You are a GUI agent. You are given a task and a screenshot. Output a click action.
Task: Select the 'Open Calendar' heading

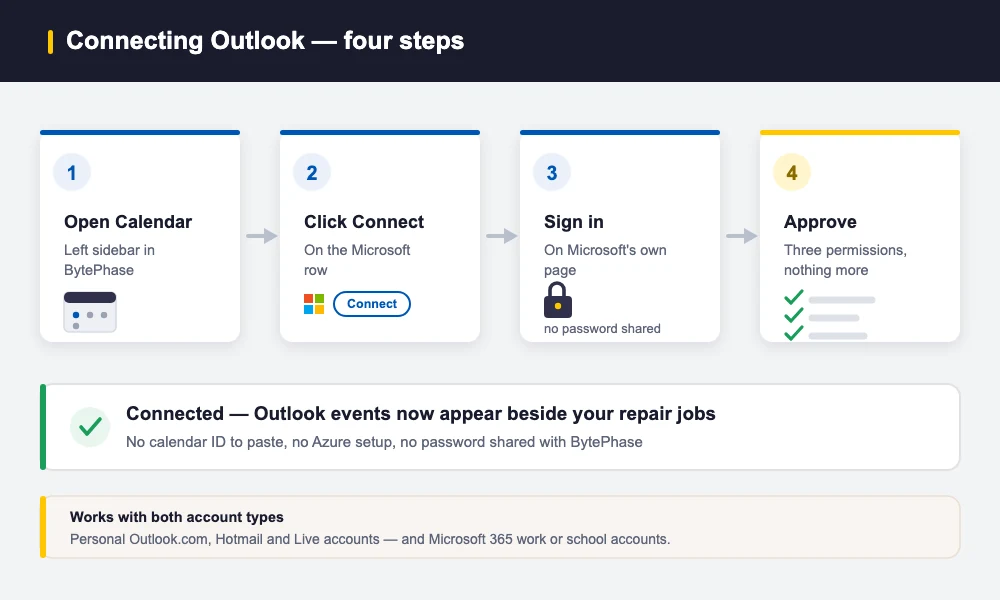pyautogui.click(x=128, y=222)
